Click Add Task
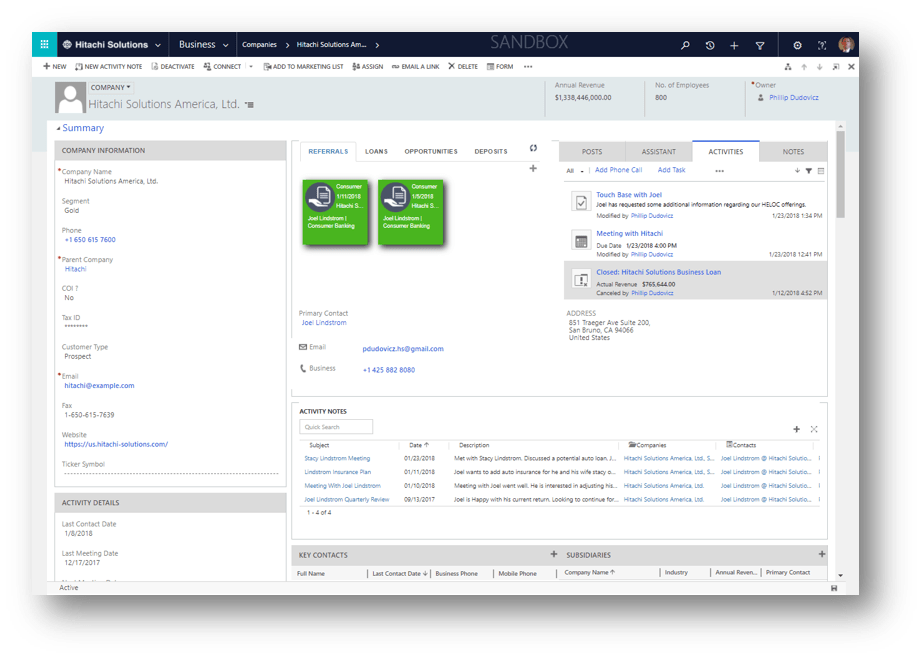The width and height of the screenshot is (924, 660). point(671,170)
